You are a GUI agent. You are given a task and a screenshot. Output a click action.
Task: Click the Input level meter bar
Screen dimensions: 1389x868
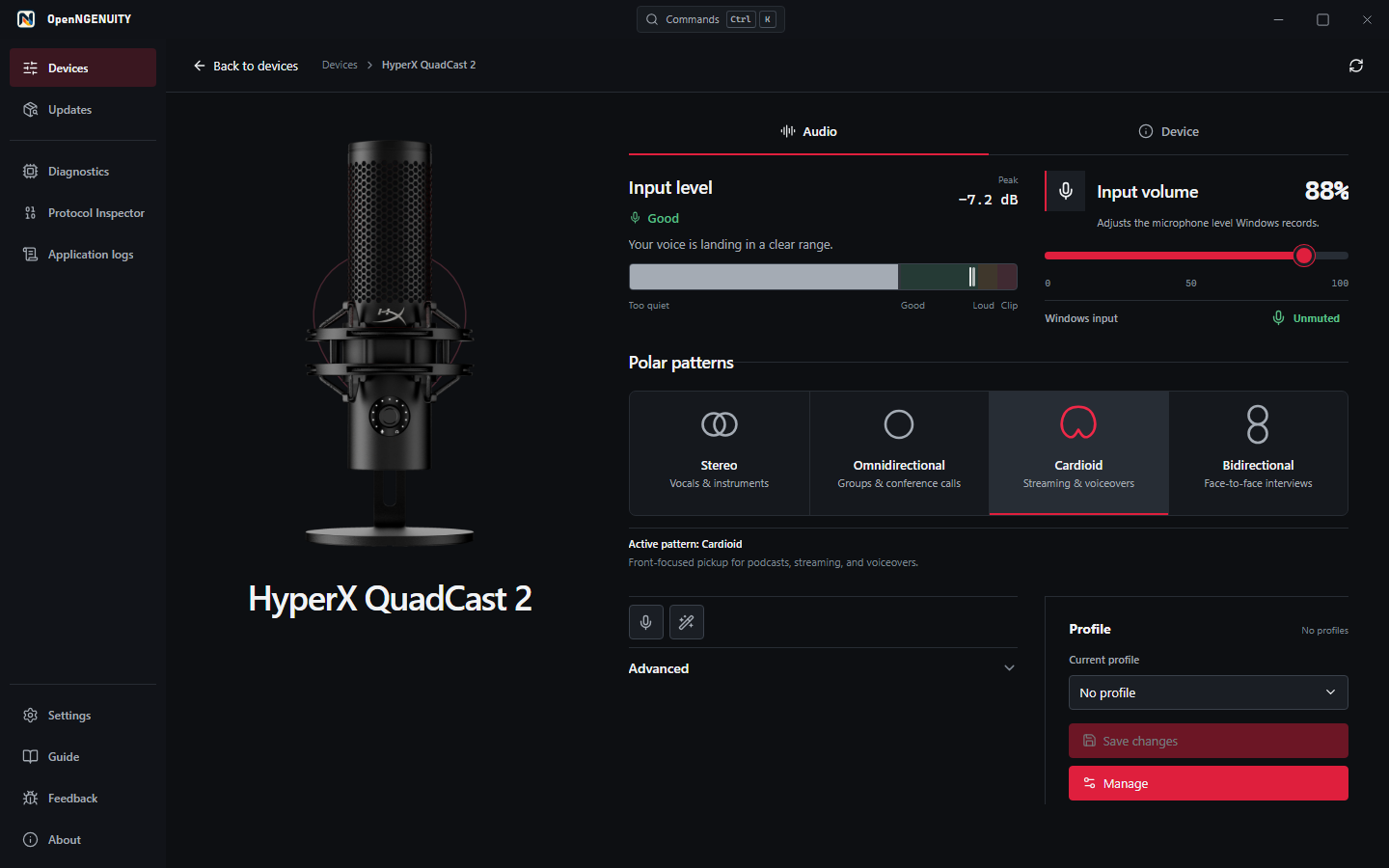click(823, 277)
